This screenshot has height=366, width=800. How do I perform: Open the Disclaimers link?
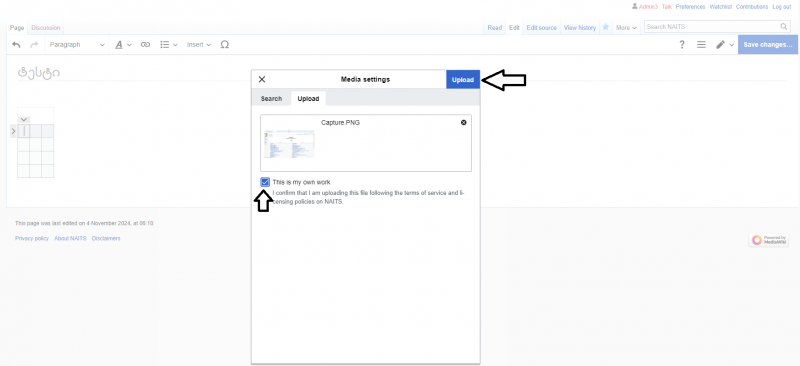click(x=106, y=238)
